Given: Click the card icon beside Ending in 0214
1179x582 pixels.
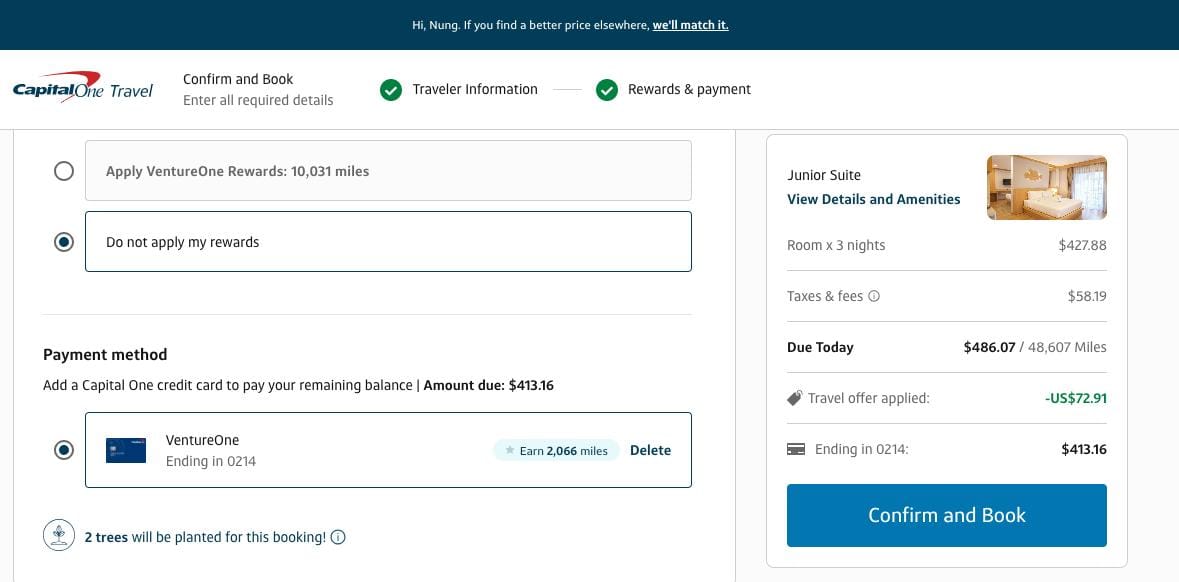Looking at the screenshot, I should tap(796, 450).
